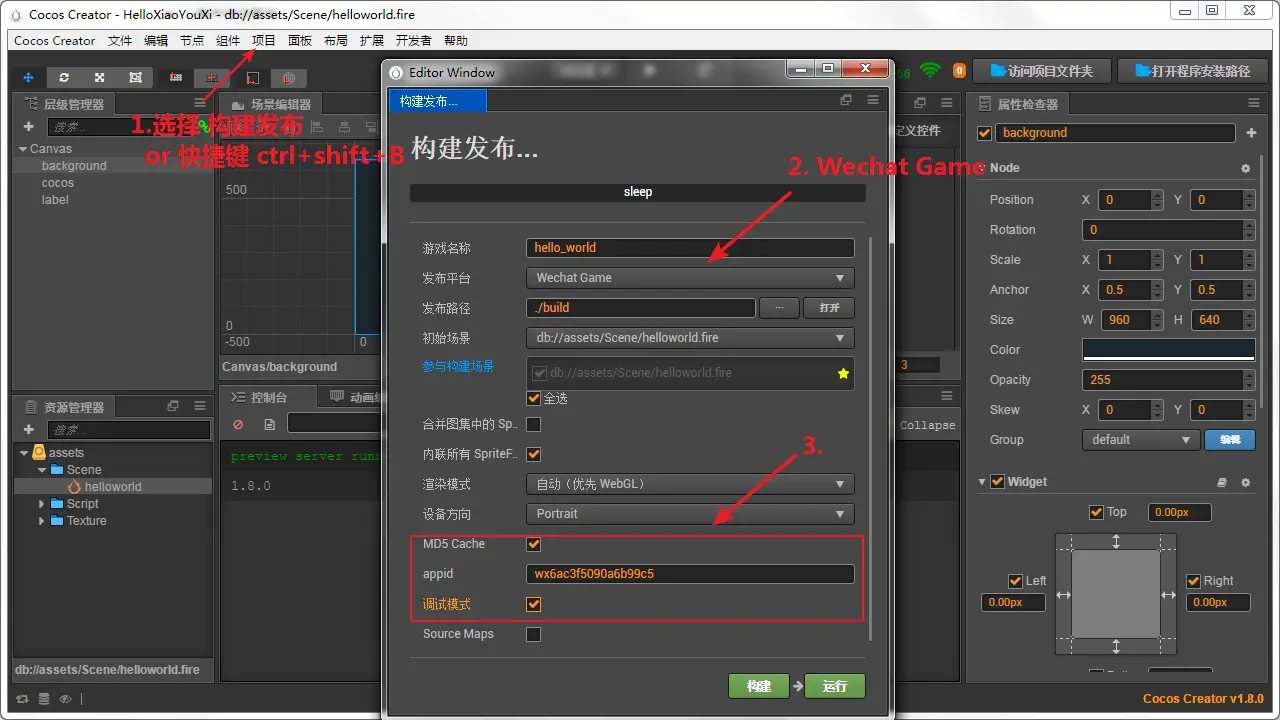This screenshot has height=720, width=1280.
Task: Open the Assets panel hamburger menu
Action: [x=200, y=406]
